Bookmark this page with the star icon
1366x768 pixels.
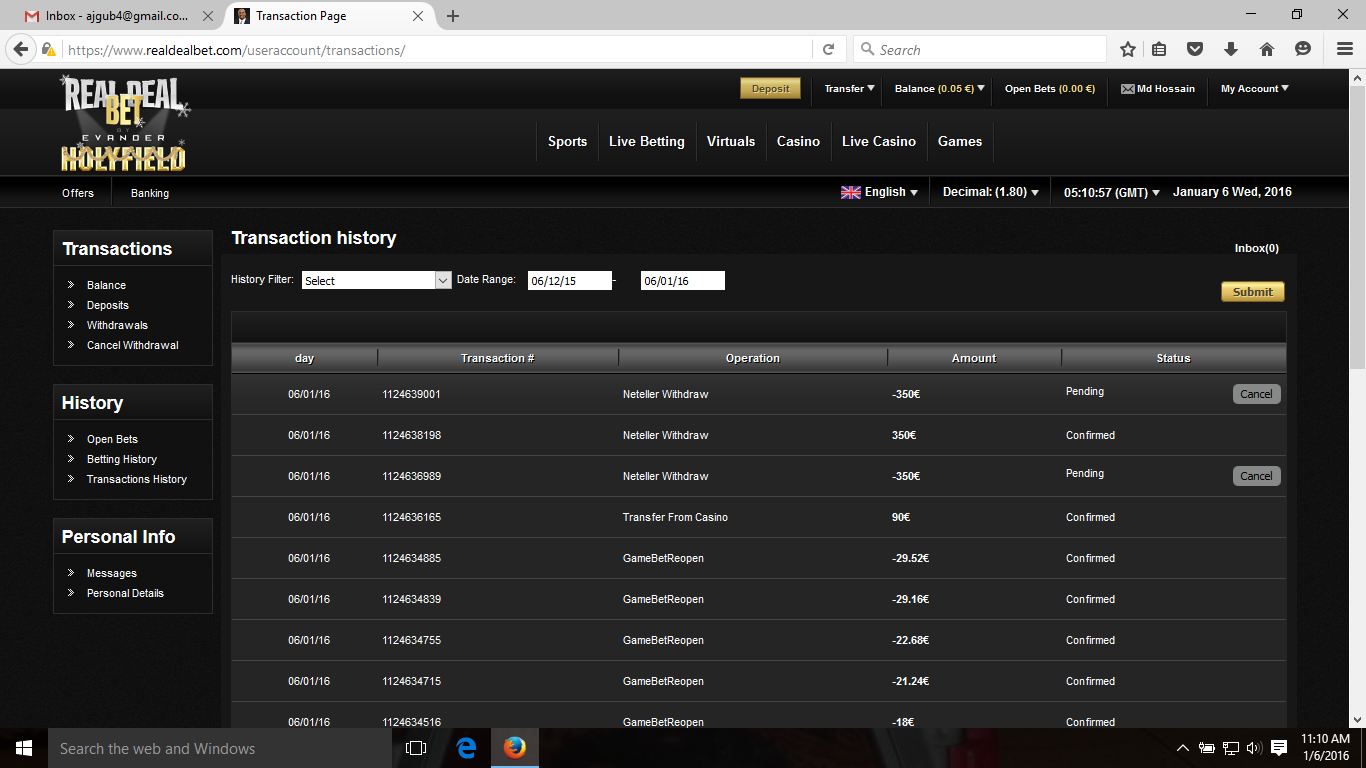click(x=1128, y=49)
